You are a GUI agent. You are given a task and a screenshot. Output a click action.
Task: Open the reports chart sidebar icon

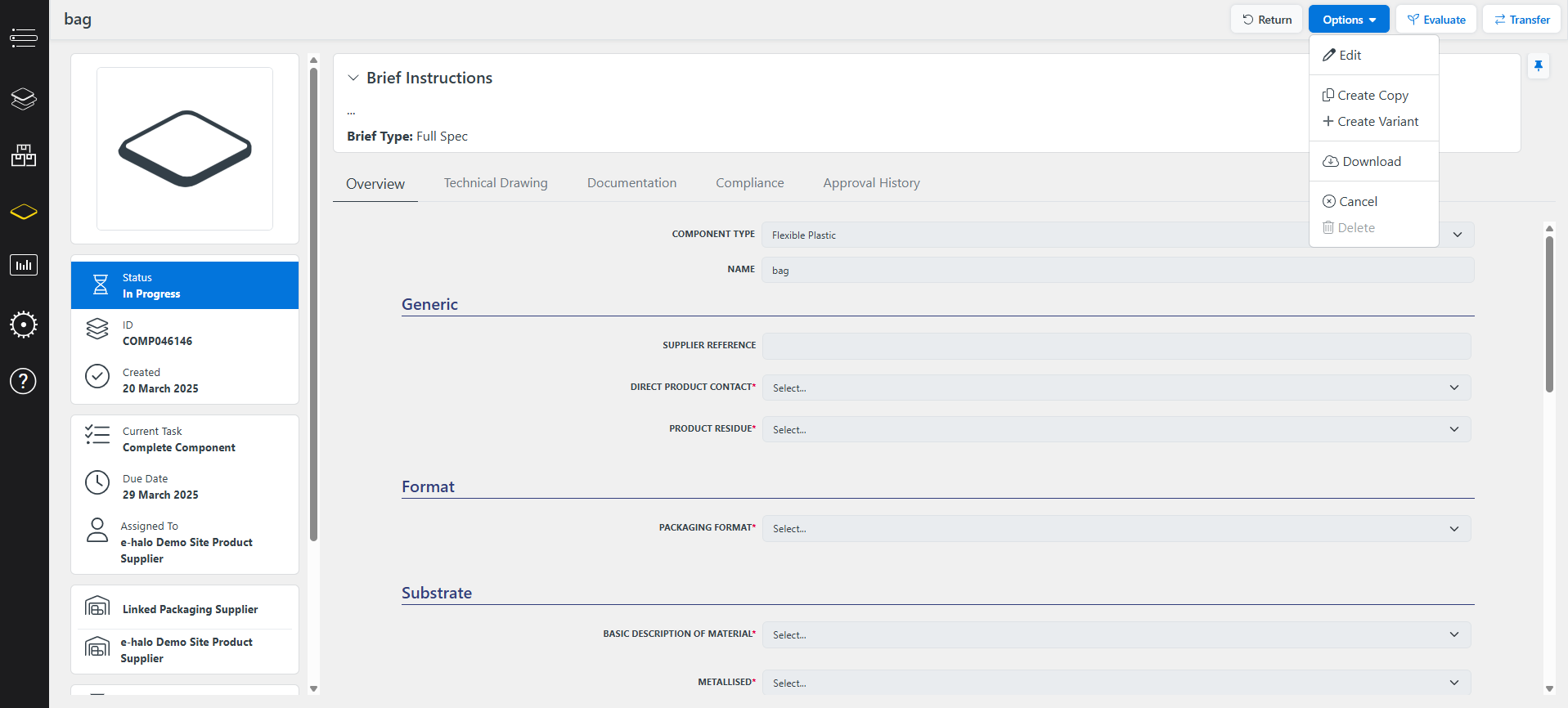(24, 265)
